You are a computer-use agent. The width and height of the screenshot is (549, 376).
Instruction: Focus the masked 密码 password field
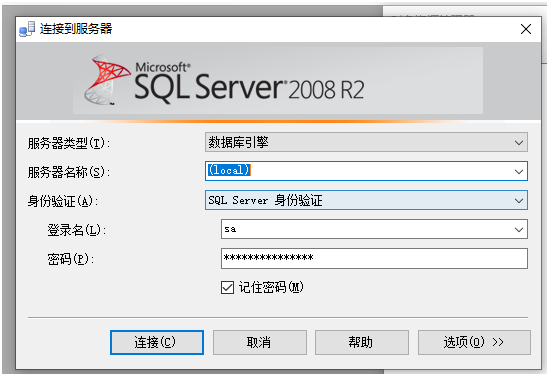pos(374,258)
